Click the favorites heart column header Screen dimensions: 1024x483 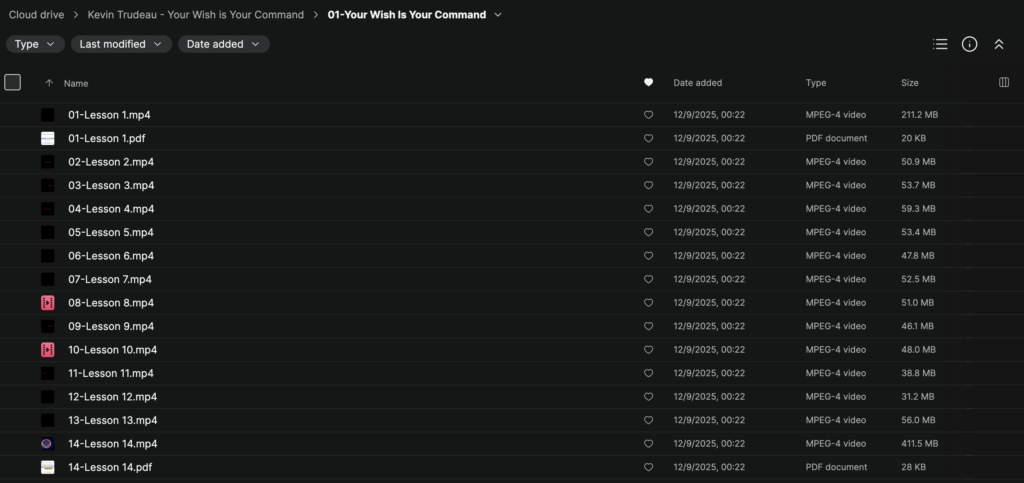tap(648, 83)
